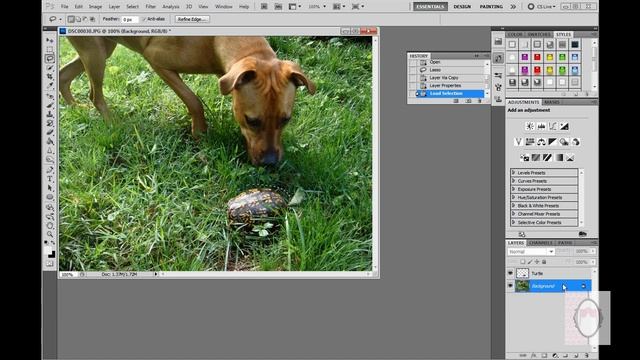Select the Brush tool

point(49,105)
